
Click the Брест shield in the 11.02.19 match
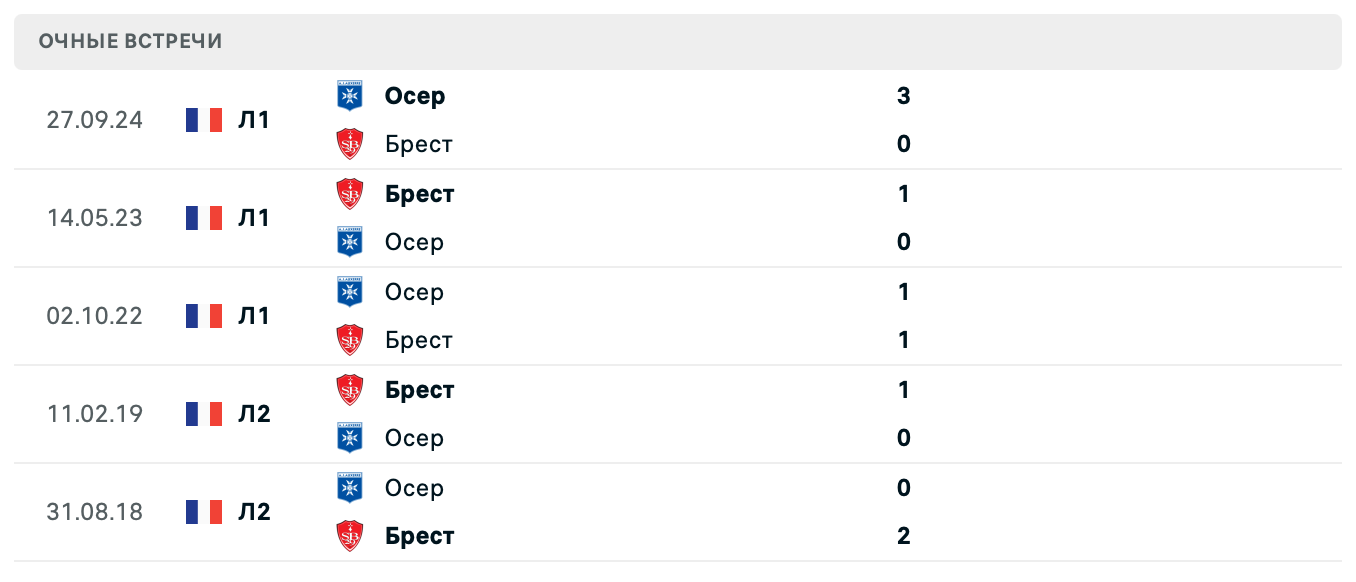point(350,390)
